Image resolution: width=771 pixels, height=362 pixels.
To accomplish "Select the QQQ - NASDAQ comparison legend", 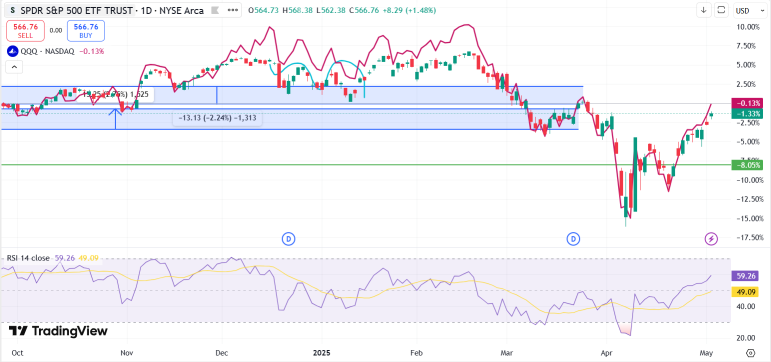I will pos(56,51).
